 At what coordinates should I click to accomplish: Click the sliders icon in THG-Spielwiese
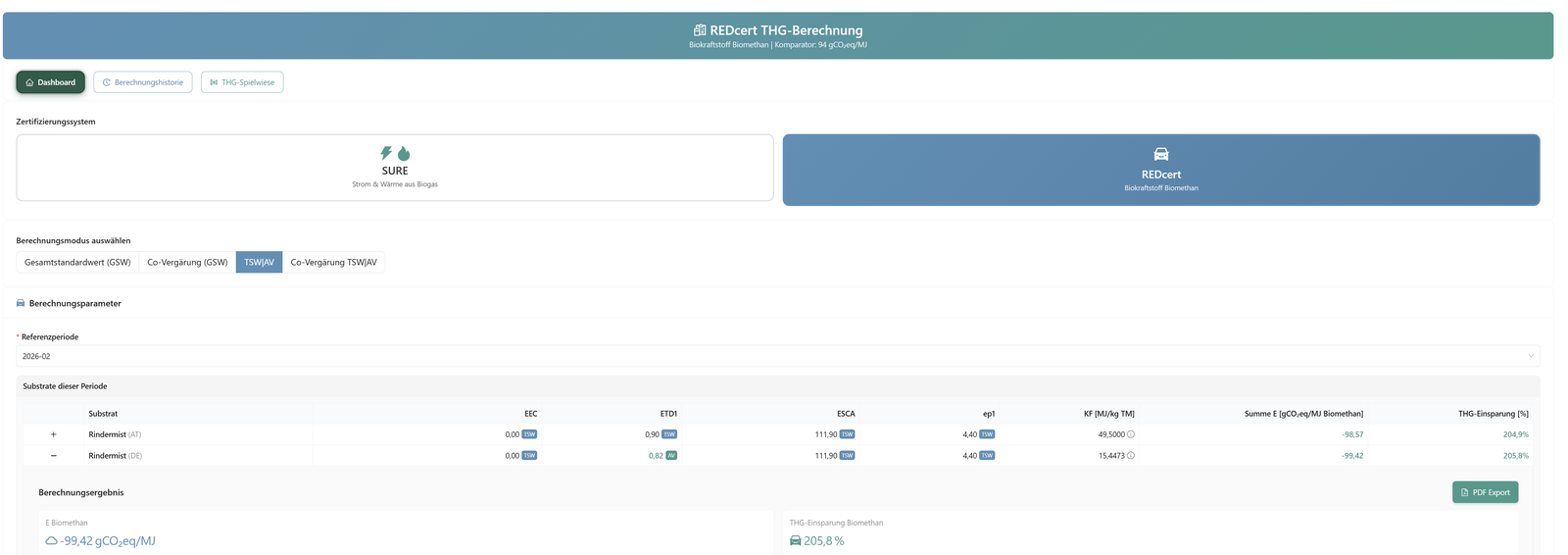point(214,82)
